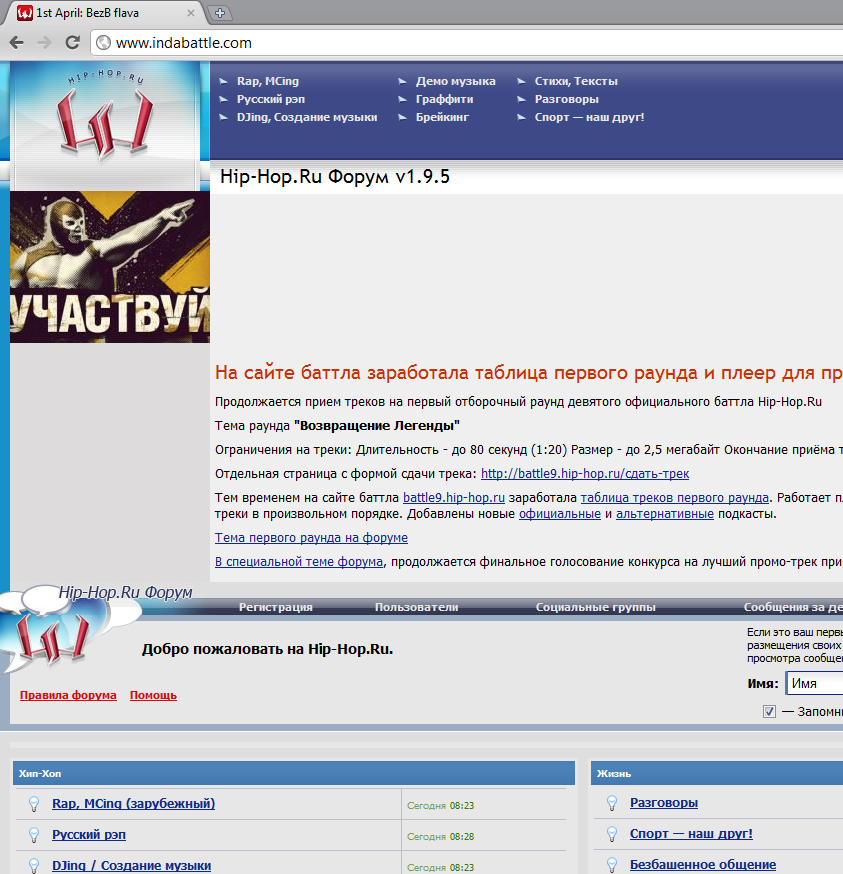Select 'Пользователи' in the forum menu bar
Image resolution: width=843 pixels, height=874 pixels.
pos(416,607)
